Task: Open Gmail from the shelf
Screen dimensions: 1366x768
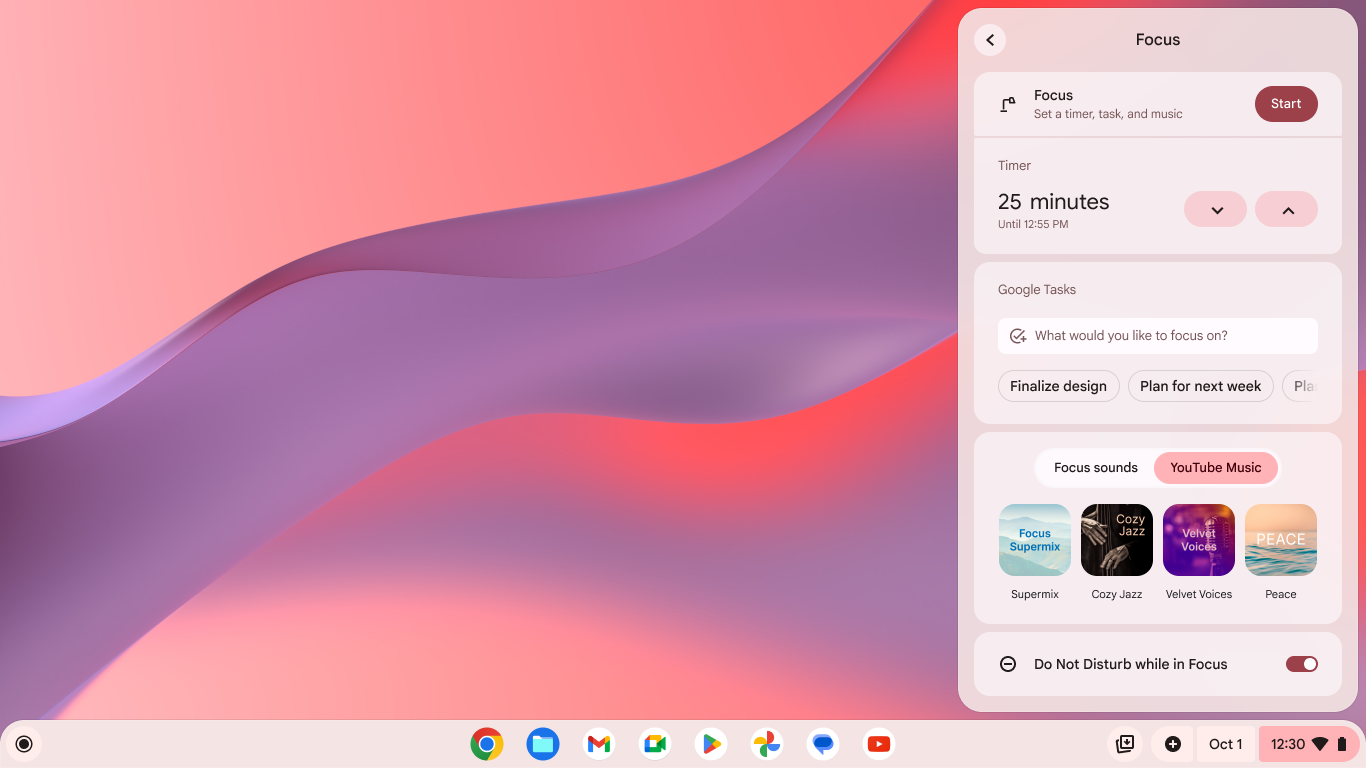Action: click(598, 744)
